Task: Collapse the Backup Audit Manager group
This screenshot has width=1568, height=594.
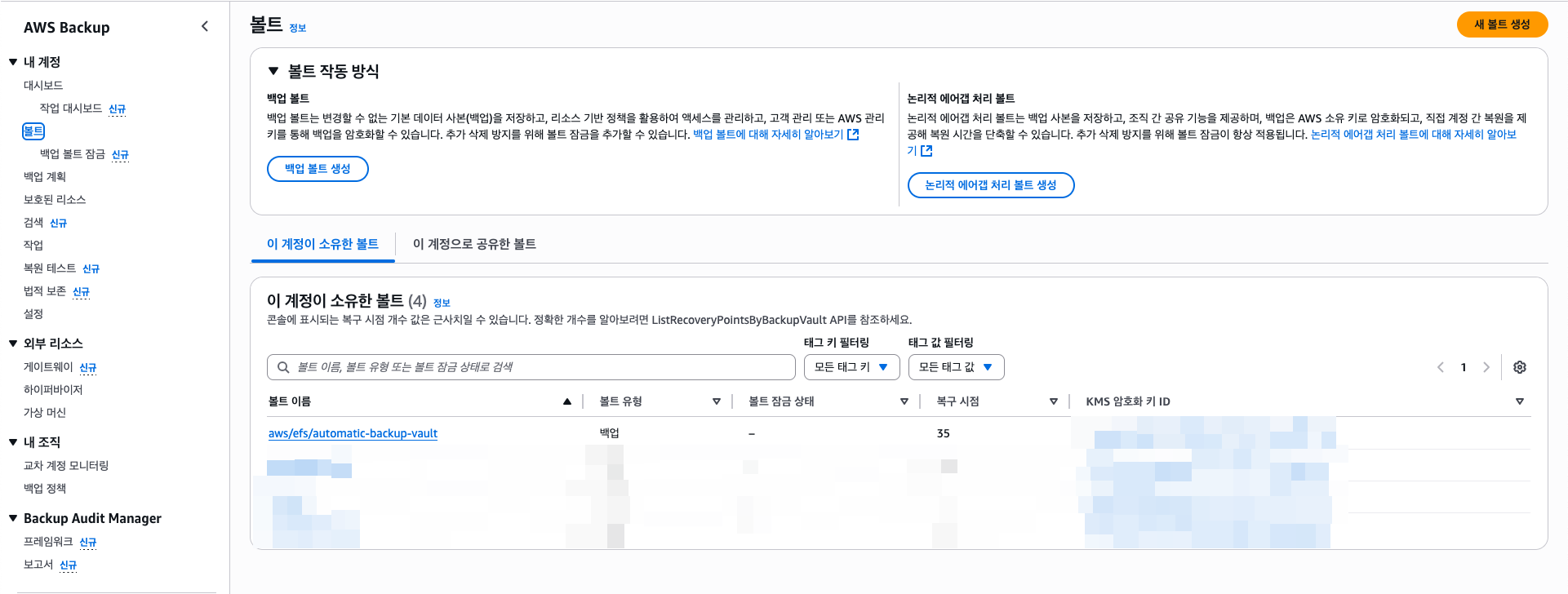Action: click(x=13, y=518)
